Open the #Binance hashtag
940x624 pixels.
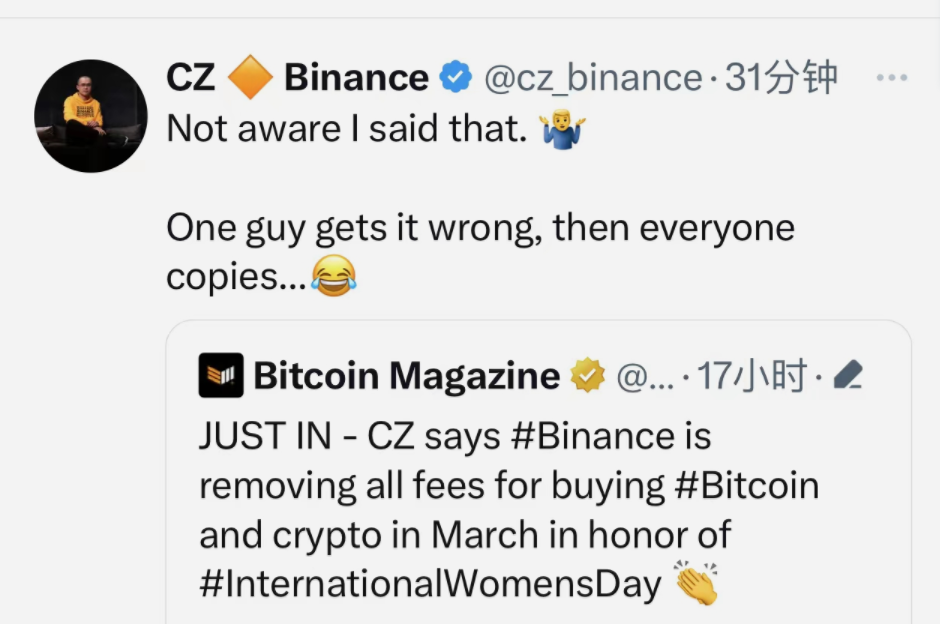click(592, 436)
